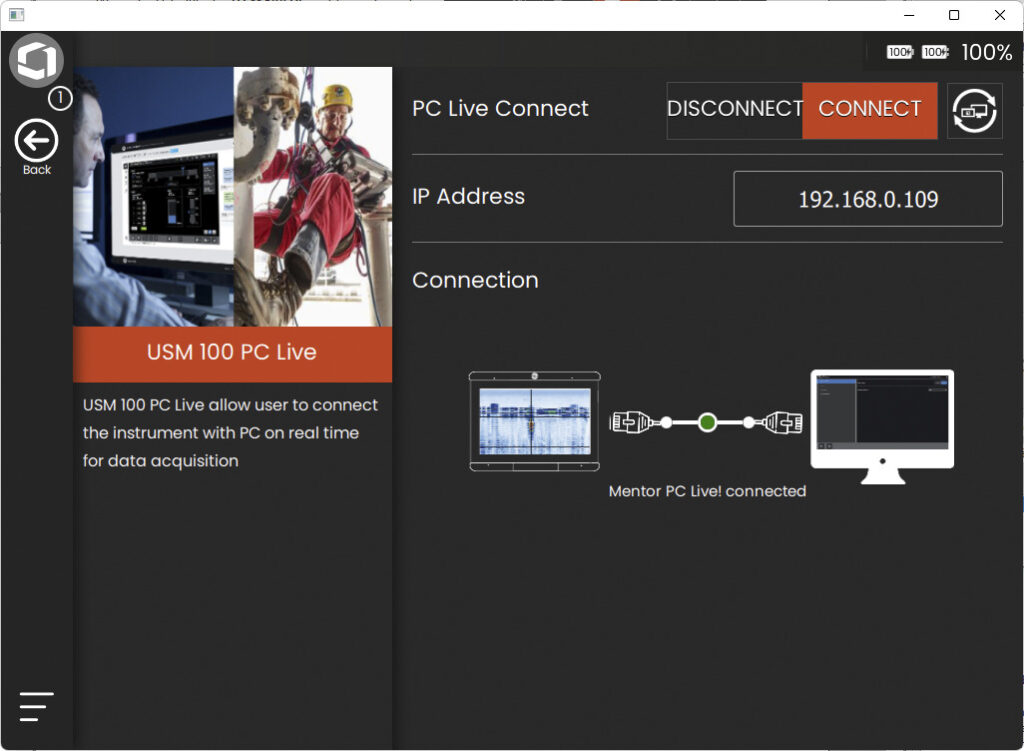
Task: Click the circled number 1 badge
Action: [x=60, y=99]
